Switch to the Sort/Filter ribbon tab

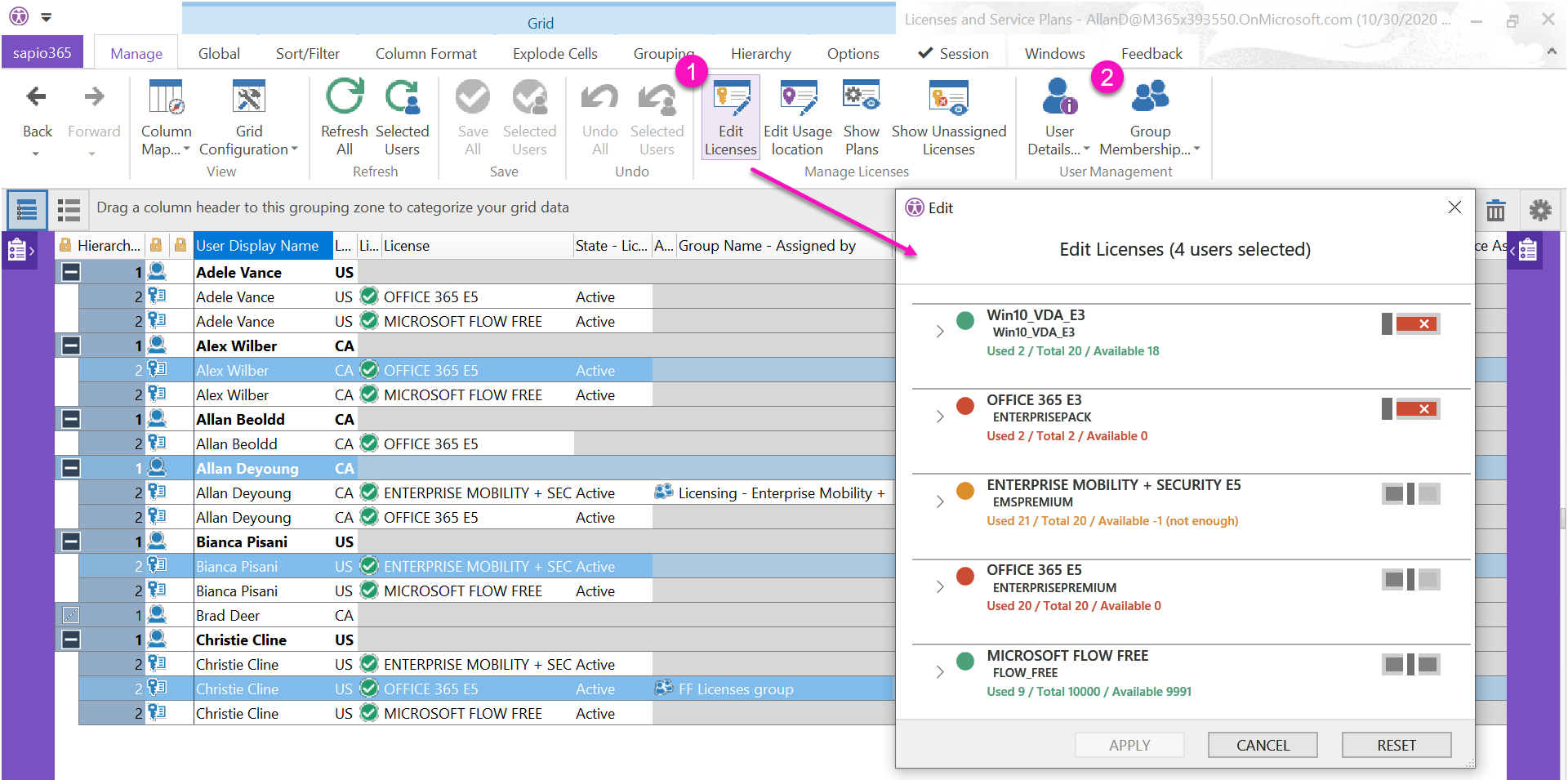[307, 54]
